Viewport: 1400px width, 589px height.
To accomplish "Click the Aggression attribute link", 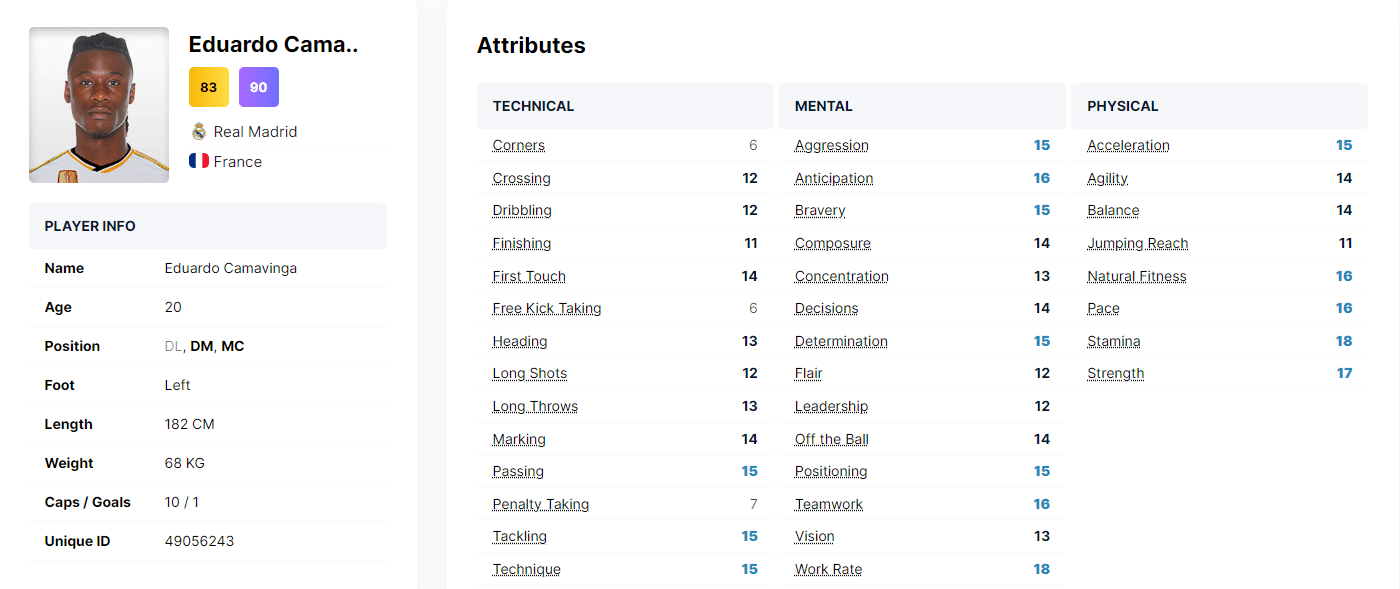I will tap(831, 145).
